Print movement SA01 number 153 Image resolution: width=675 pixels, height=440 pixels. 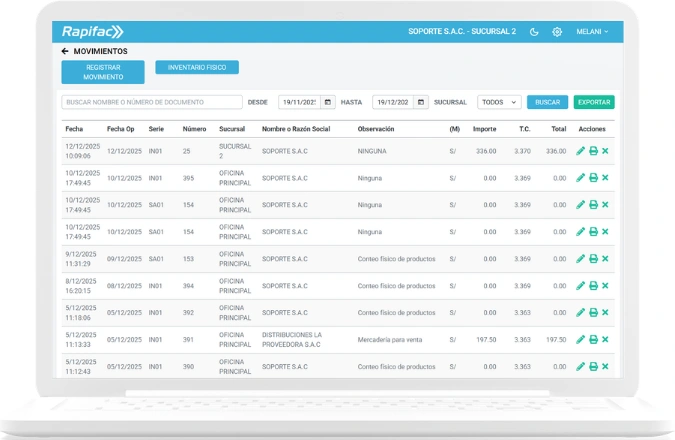(x=593, y=259)
